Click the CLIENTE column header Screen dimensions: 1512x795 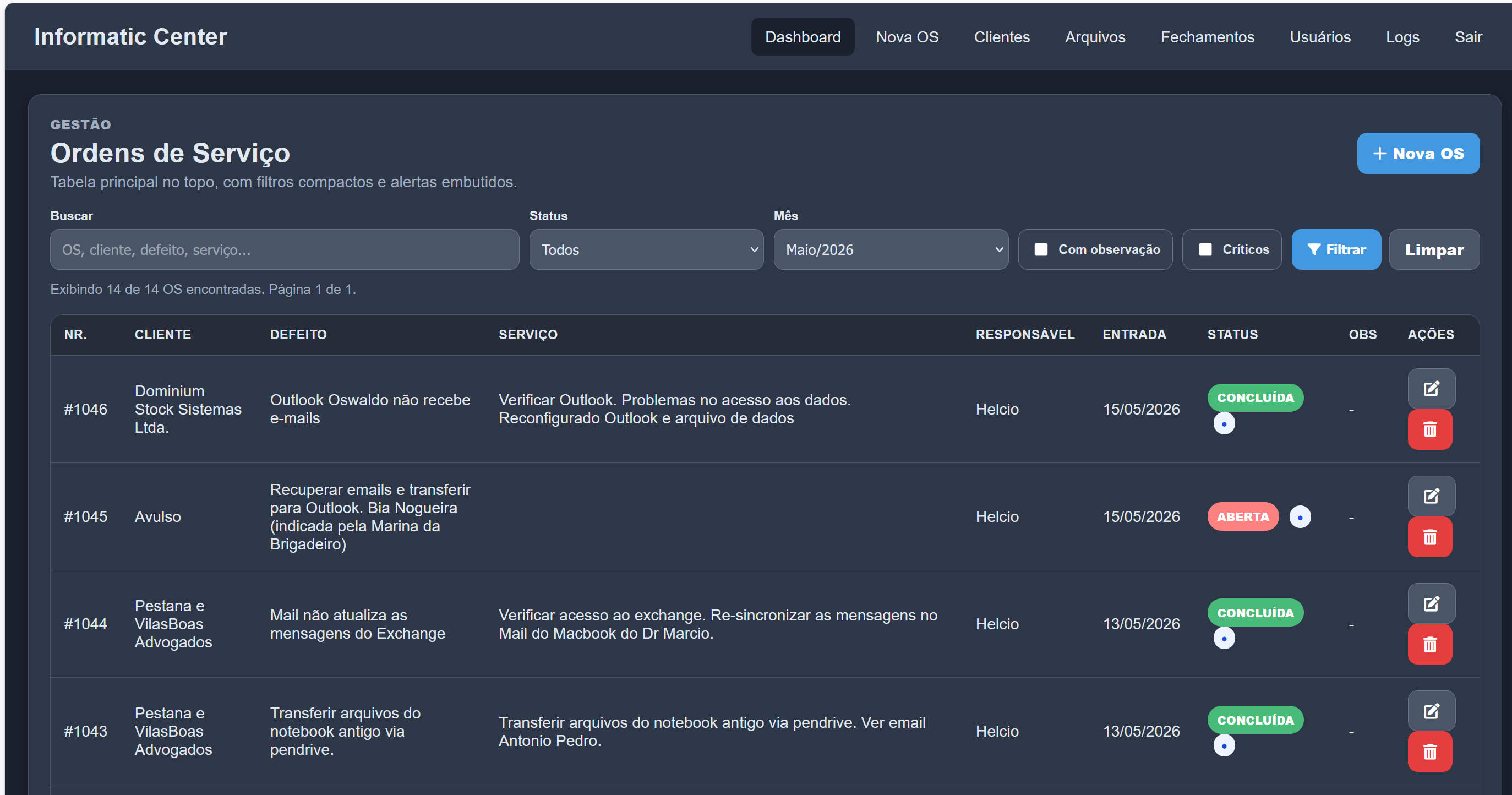point(162,335)
